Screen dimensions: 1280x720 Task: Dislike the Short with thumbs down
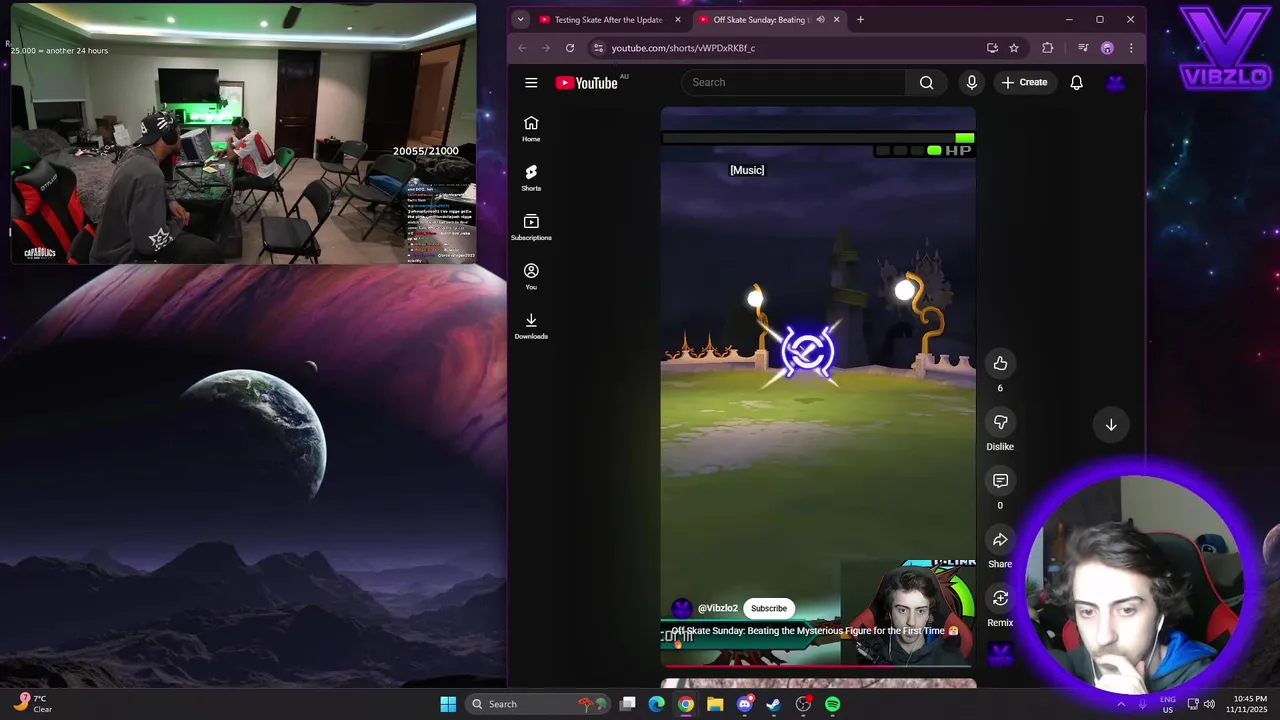[x=1000, y=422]
